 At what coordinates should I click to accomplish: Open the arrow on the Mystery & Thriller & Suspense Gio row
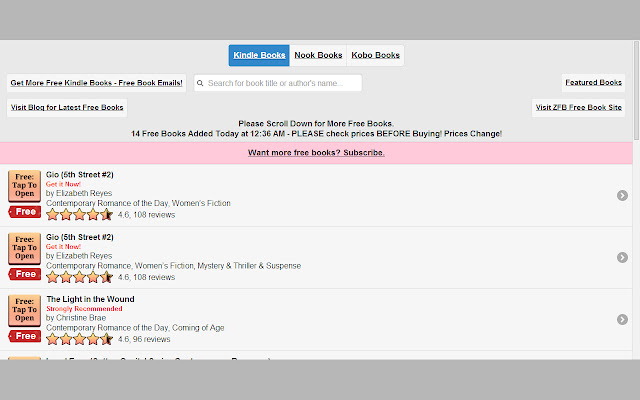pyautogui.click(x=622, y=258)
